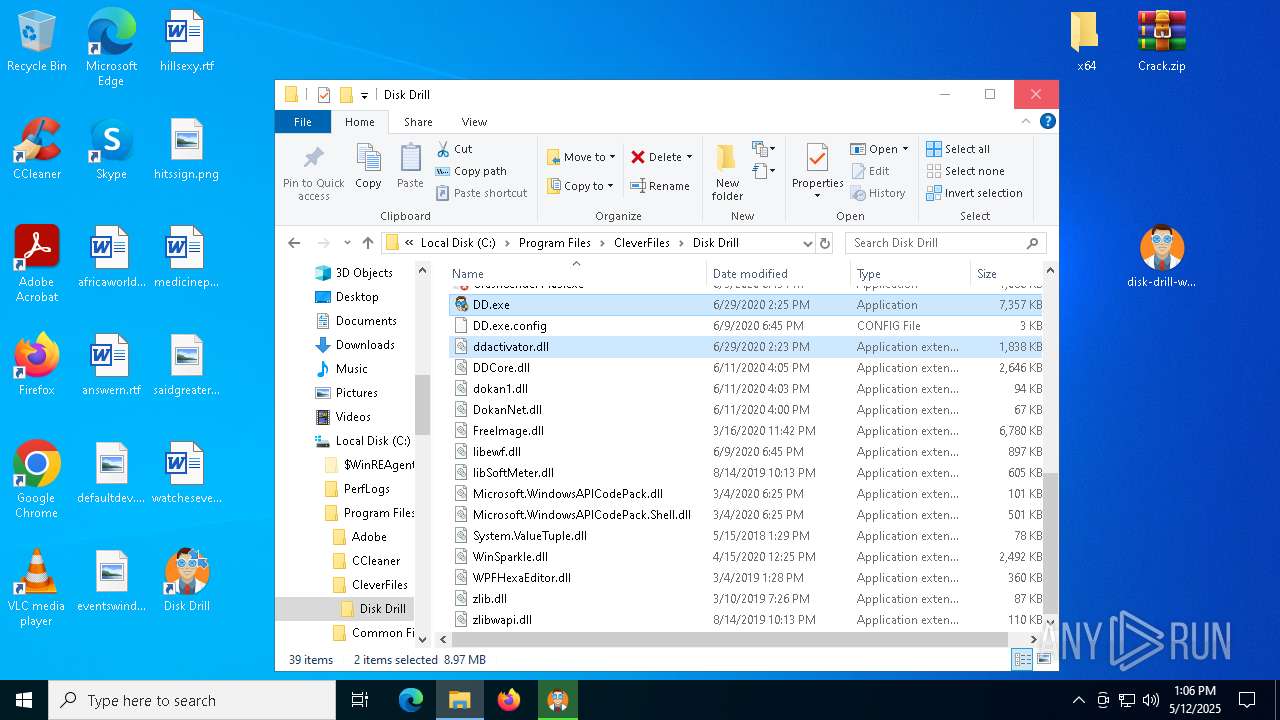This screenshot has width=1280, height=720.
Task: Click the Search Disk Drill field
Action: pos(945,243)
